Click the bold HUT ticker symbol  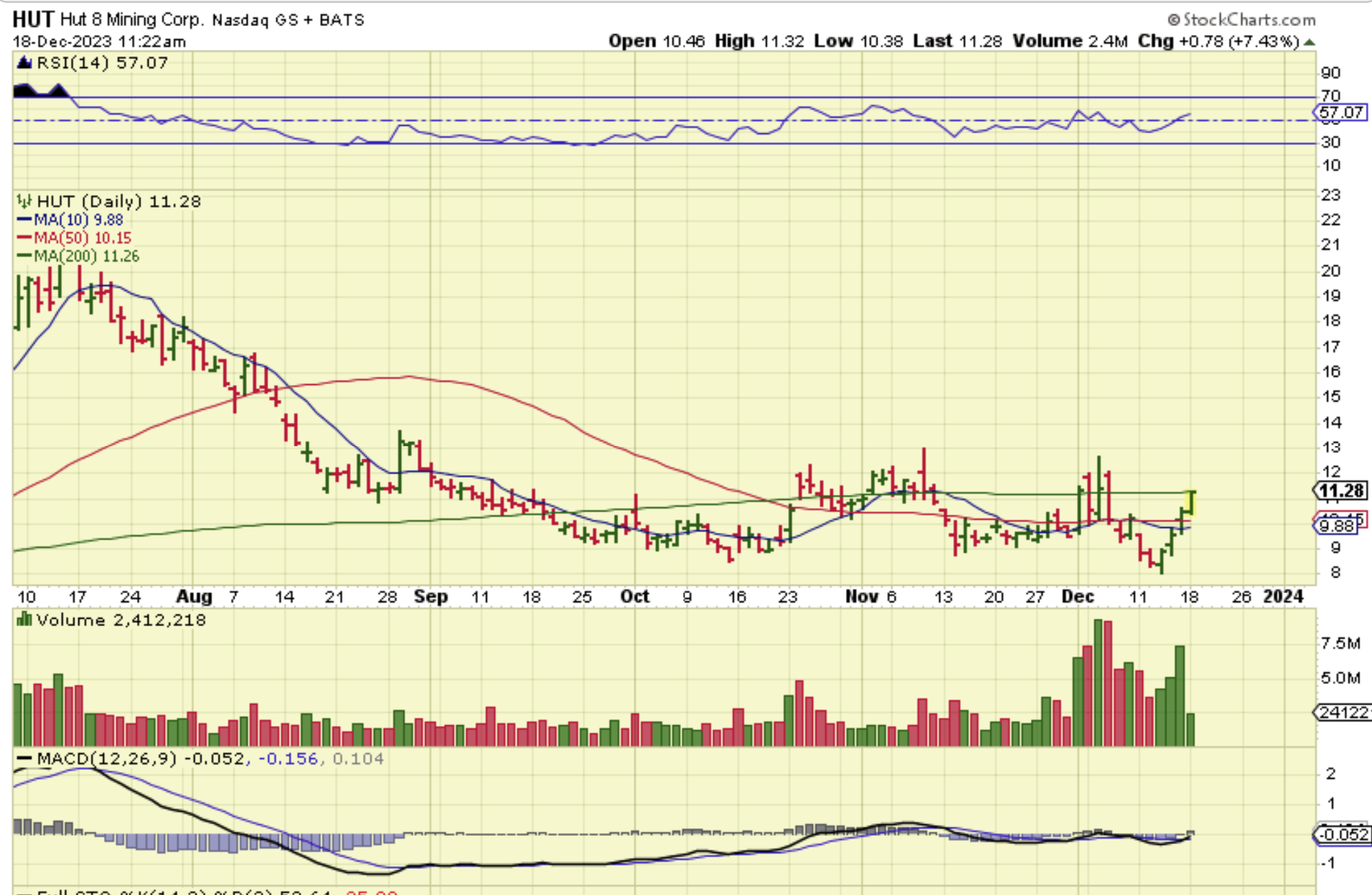click(x=32, y=19)
